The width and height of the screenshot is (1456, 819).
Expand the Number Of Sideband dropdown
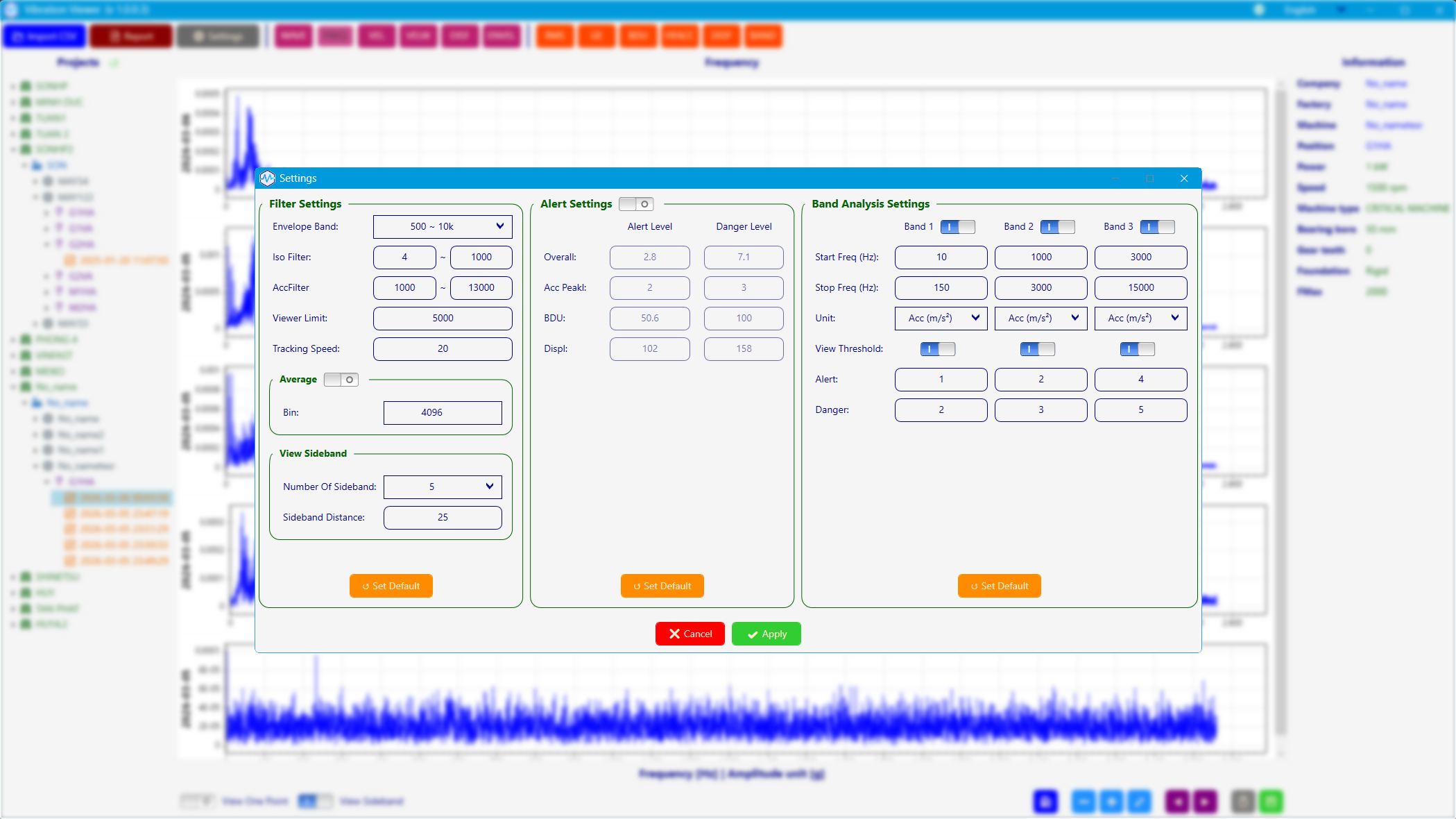point(443,487)
